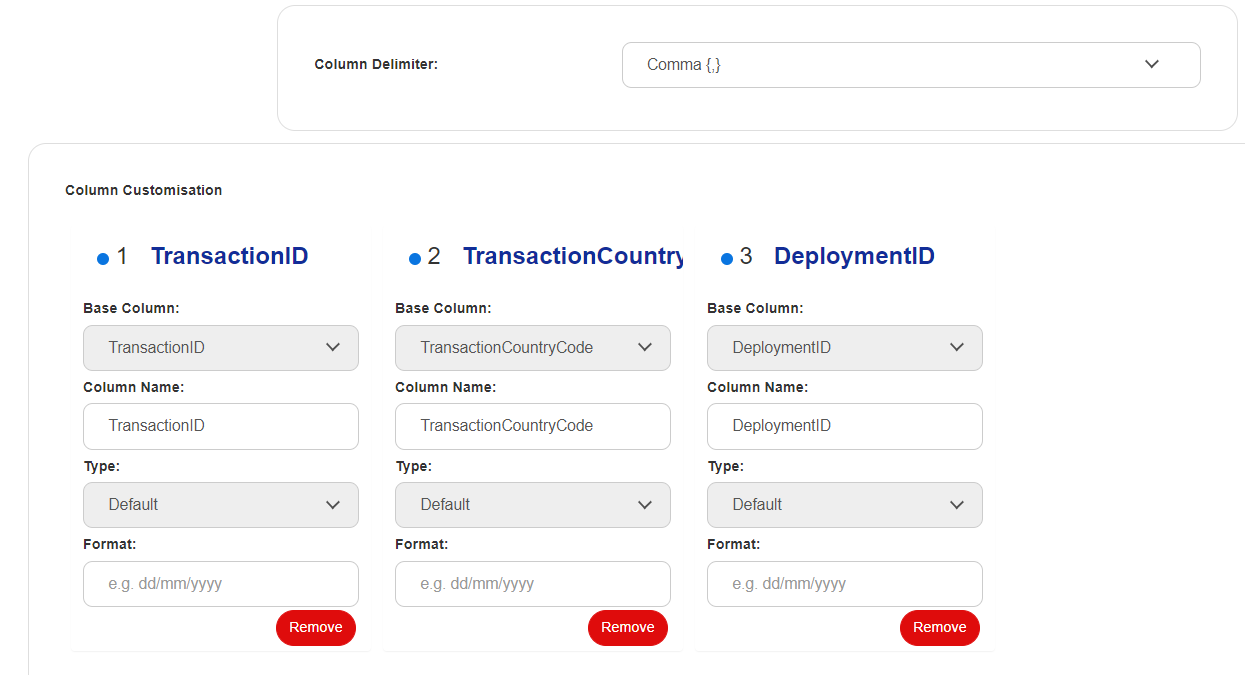Edit the TransactionID Column Name field
The image size is (1245, 675).
[x=221, y=426]
